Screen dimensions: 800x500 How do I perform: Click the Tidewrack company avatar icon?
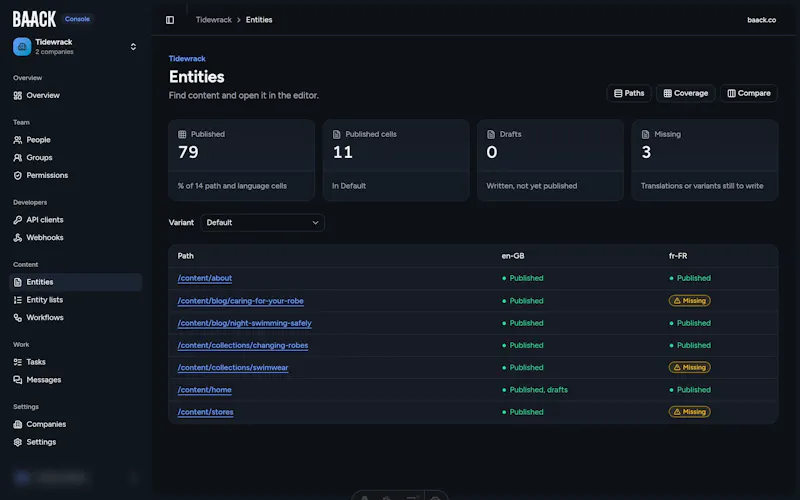(x=22, y=46)
